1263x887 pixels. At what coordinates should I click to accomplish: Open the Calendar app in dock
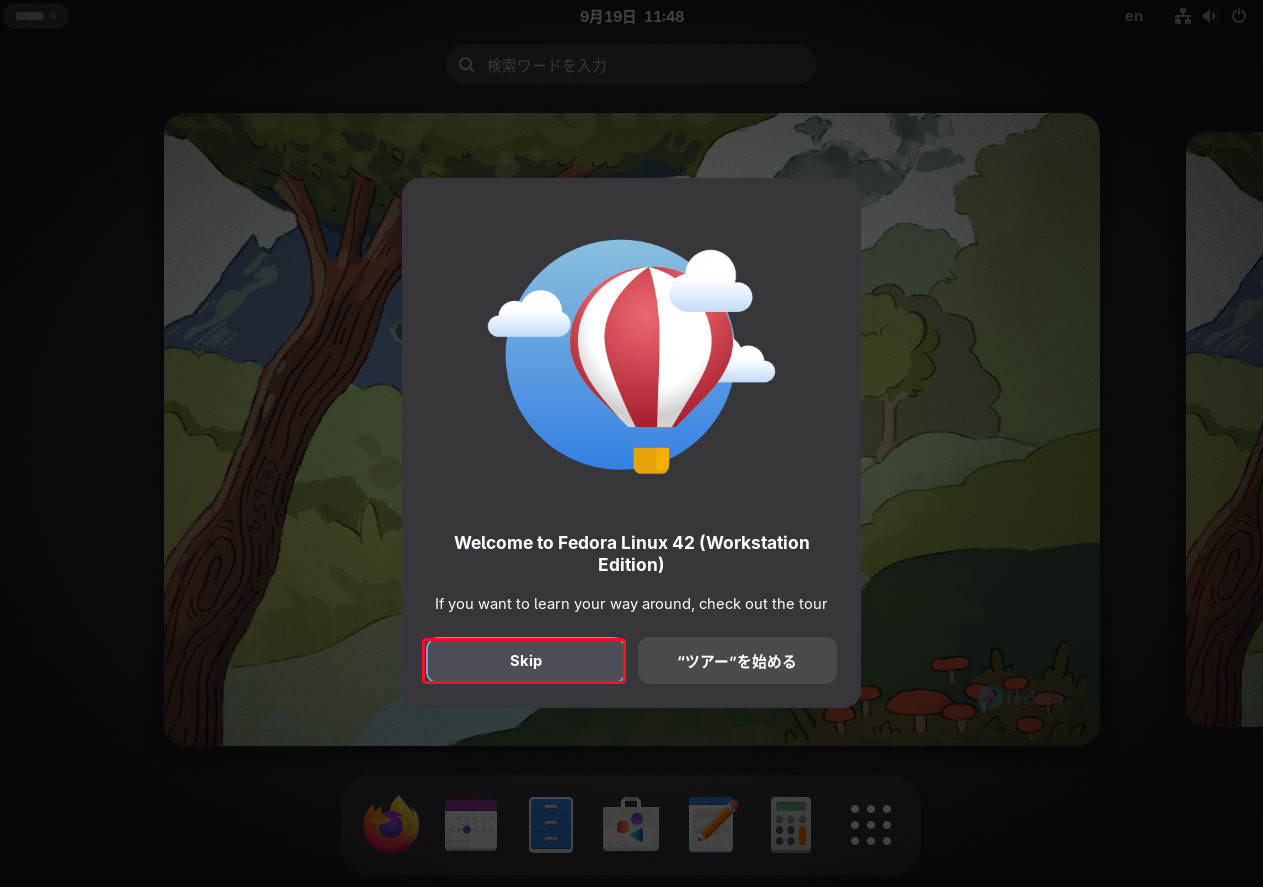point(471,825)
